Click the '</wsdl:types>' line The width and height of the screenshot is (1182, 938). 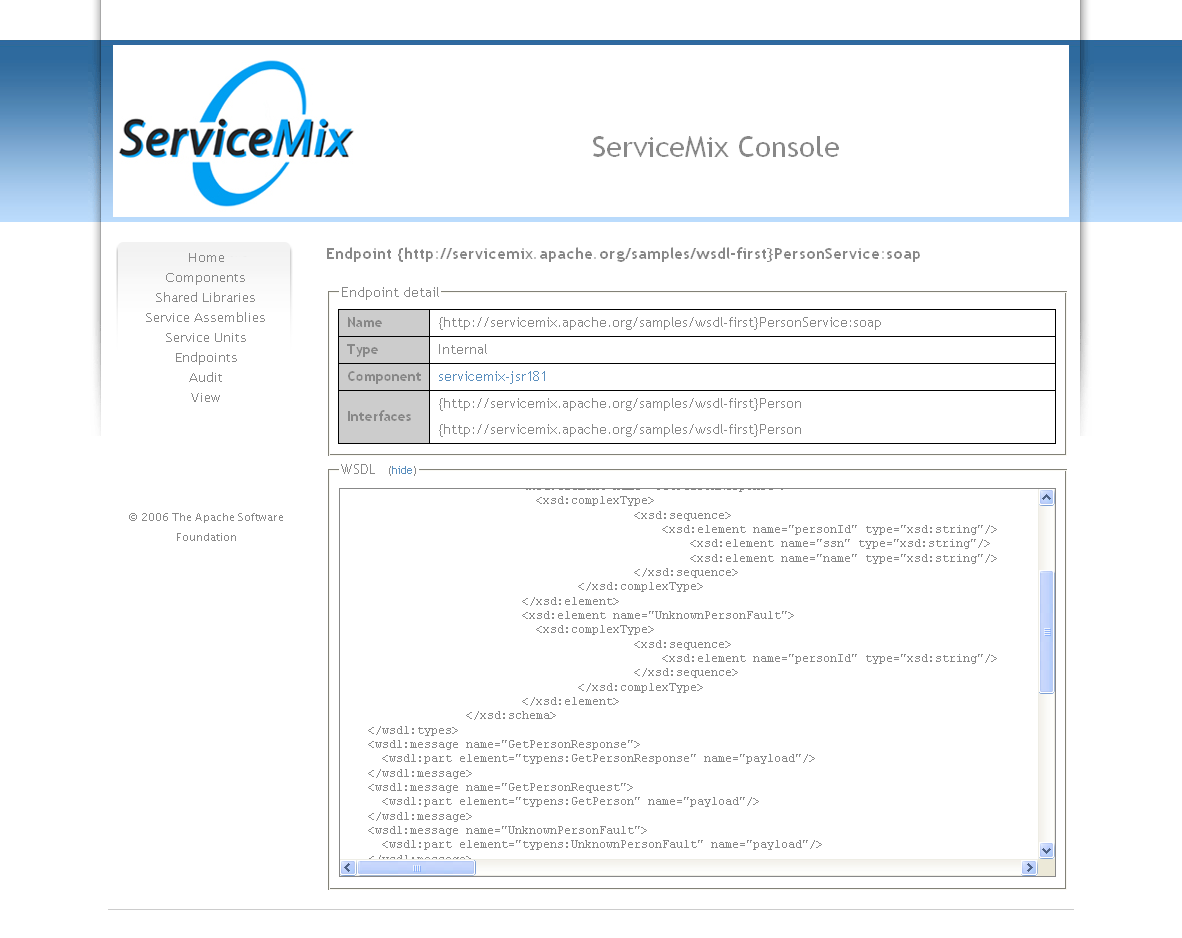pos(412,730)
